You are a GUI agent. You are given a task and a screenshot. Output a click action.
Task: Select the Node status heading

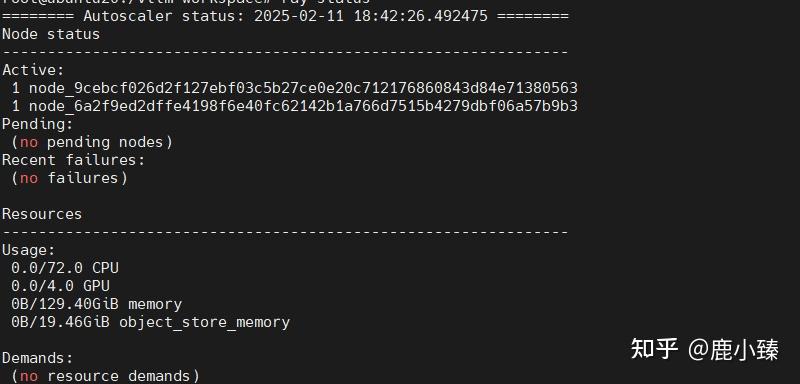pyautogui.click(x=51, y=34)
